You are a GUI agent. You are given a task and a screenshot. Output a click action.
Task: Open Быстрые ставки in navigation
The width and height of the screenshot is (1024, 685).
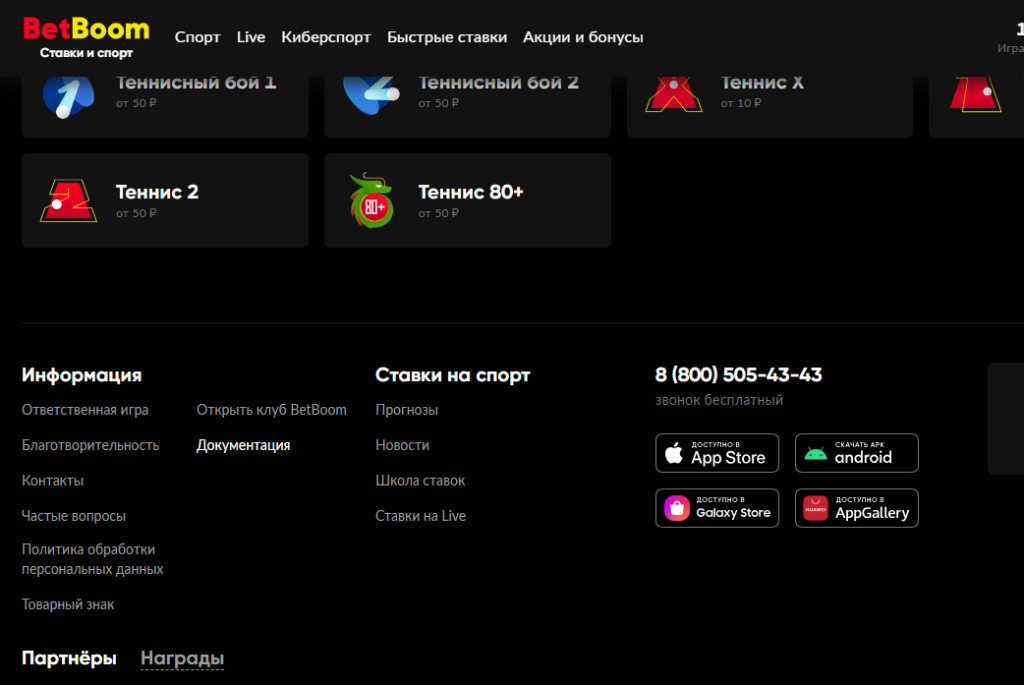(x=447, y=37)
